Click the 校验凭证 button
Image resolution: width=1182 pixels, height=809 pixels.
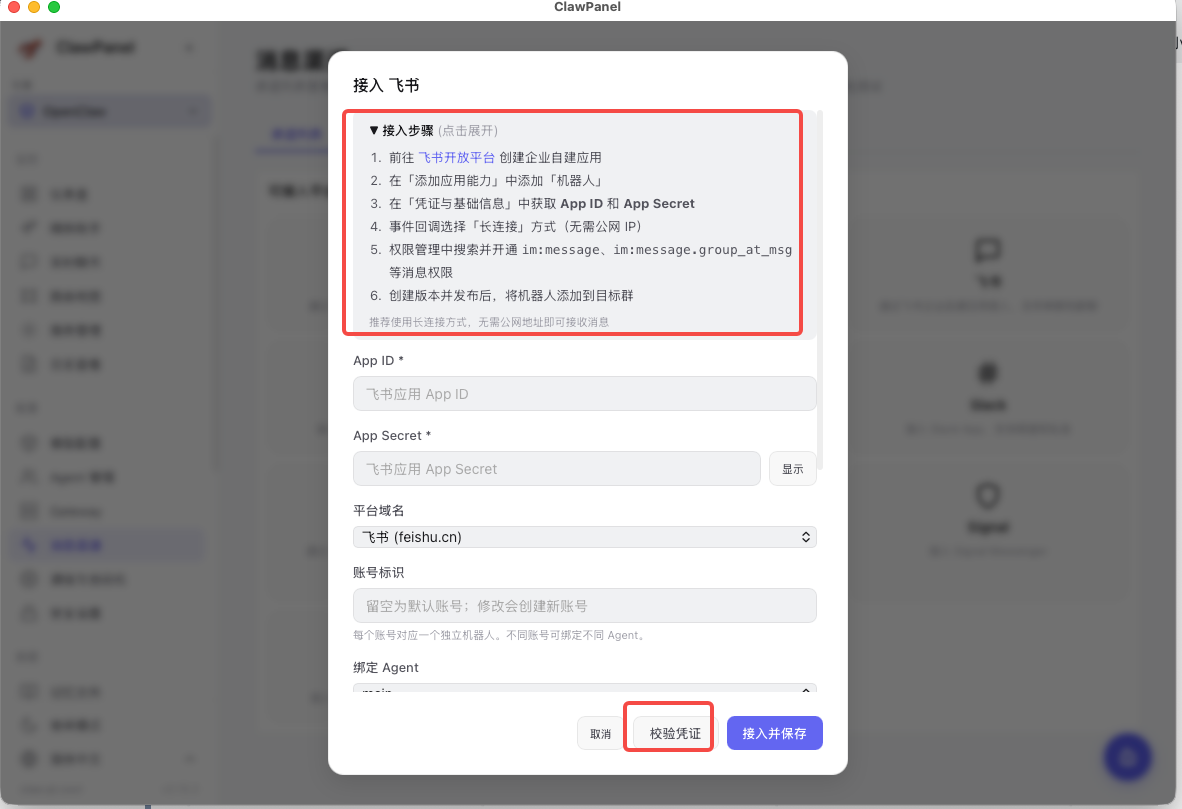[x=675, y=734]
